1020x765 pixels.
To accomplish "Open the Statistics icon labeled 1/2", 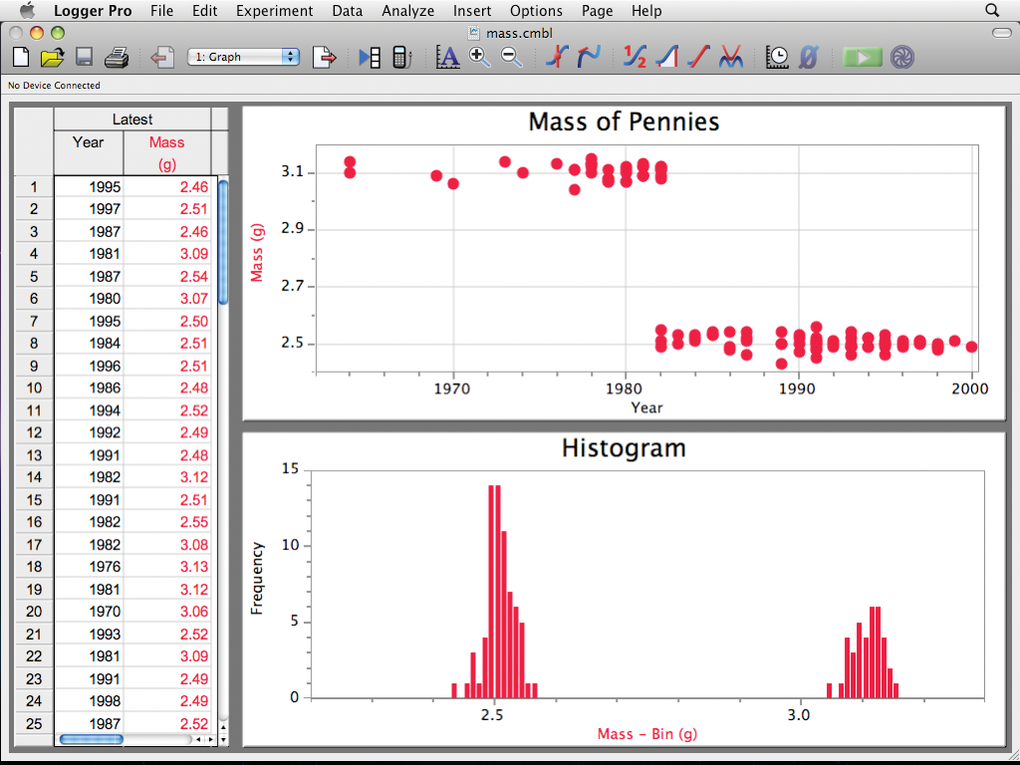I will 634,58.
